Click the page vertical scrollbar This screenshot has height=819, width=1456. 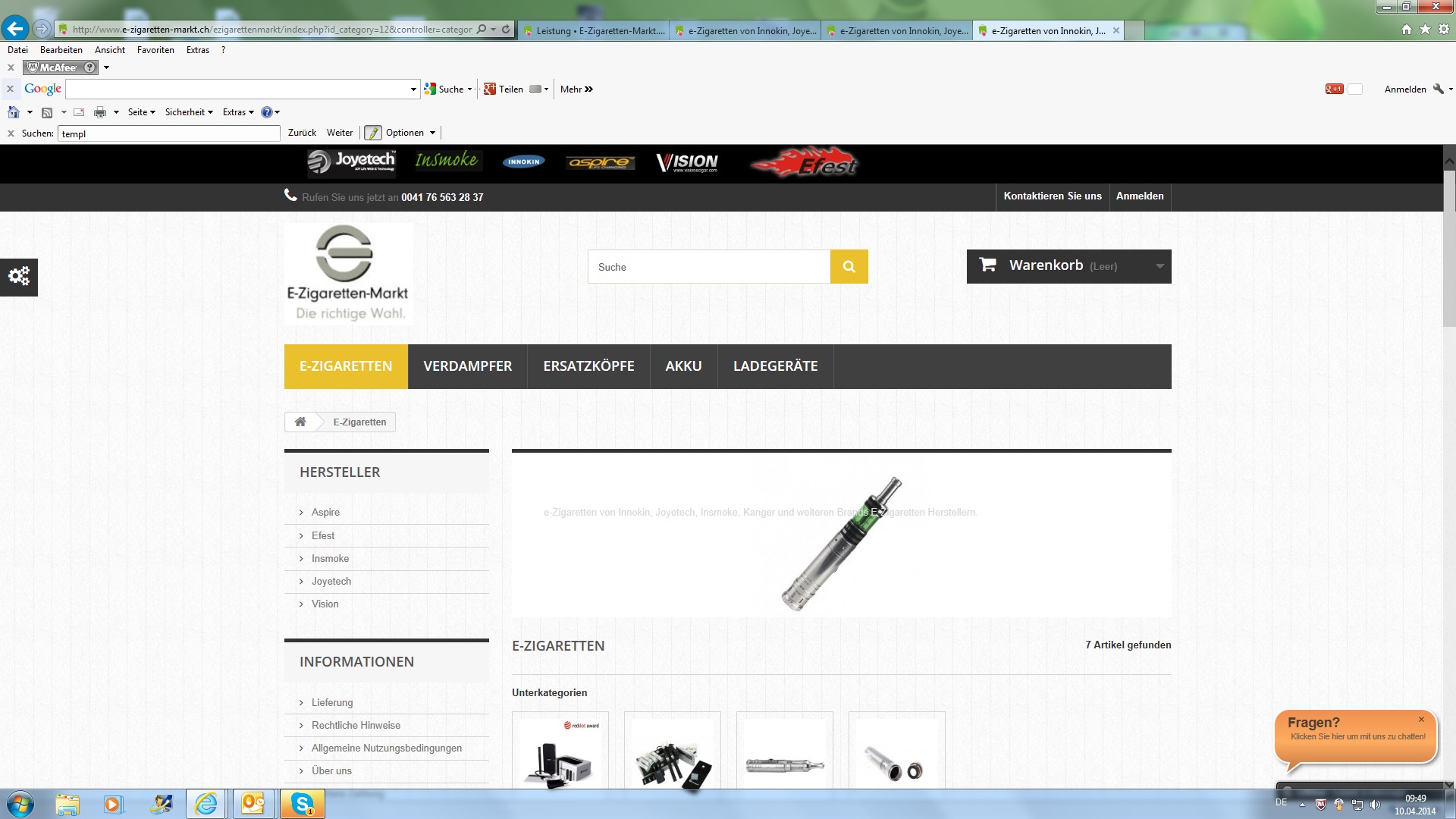1448,250
